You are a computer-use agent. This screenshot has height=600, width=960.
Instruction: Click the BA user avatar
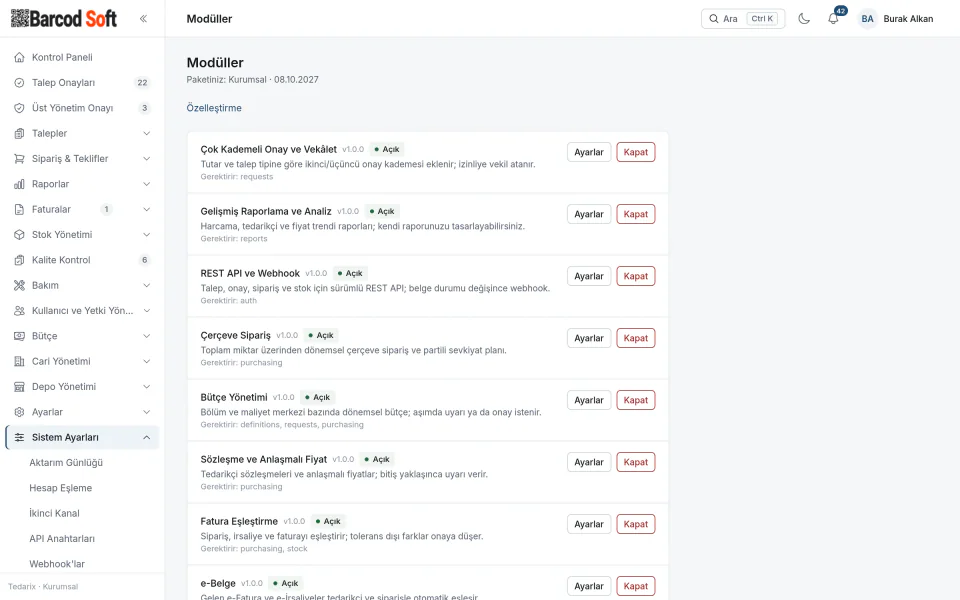867,18
